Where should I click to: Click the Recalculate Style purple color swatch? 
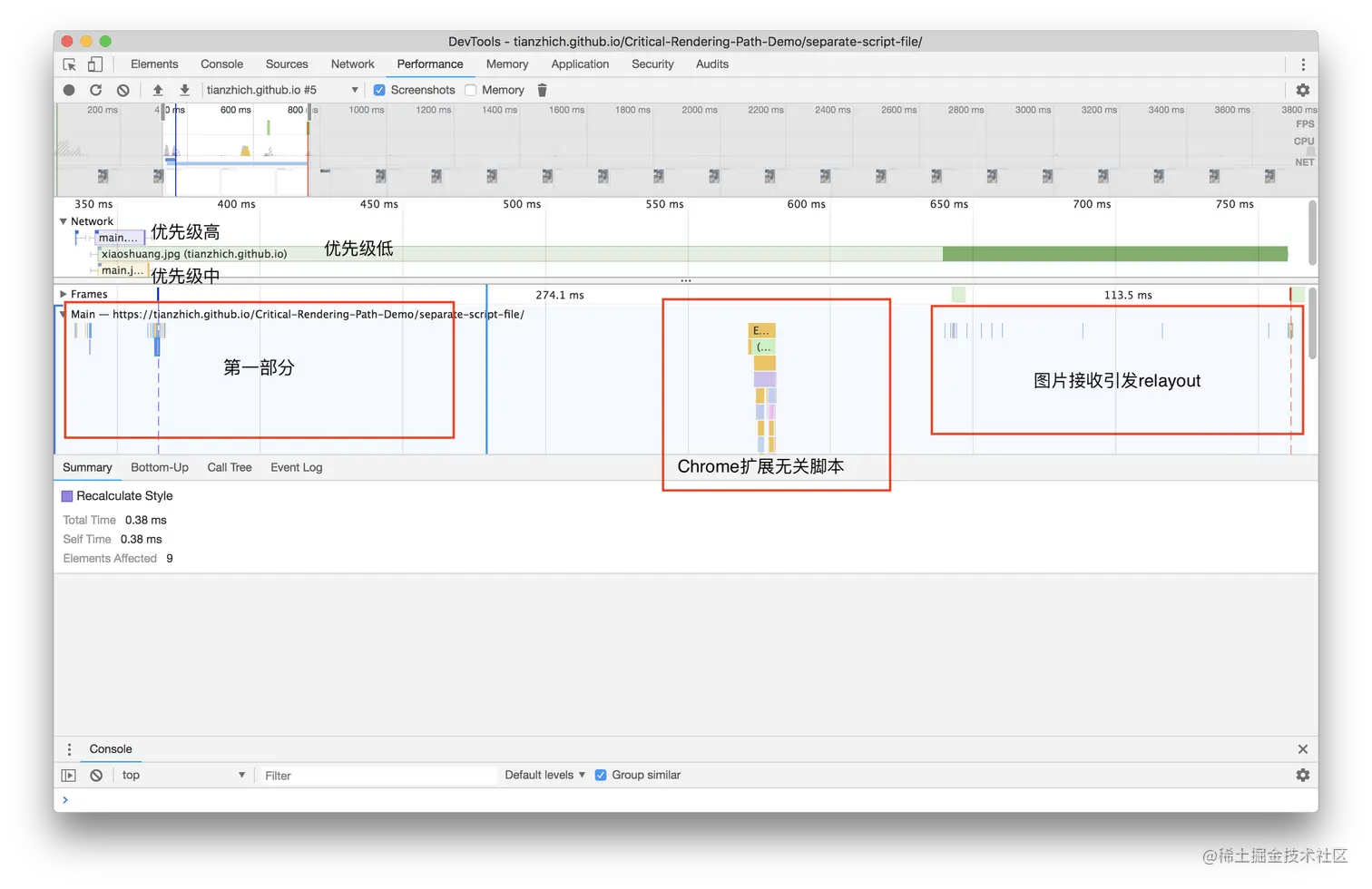pos(67,496)
